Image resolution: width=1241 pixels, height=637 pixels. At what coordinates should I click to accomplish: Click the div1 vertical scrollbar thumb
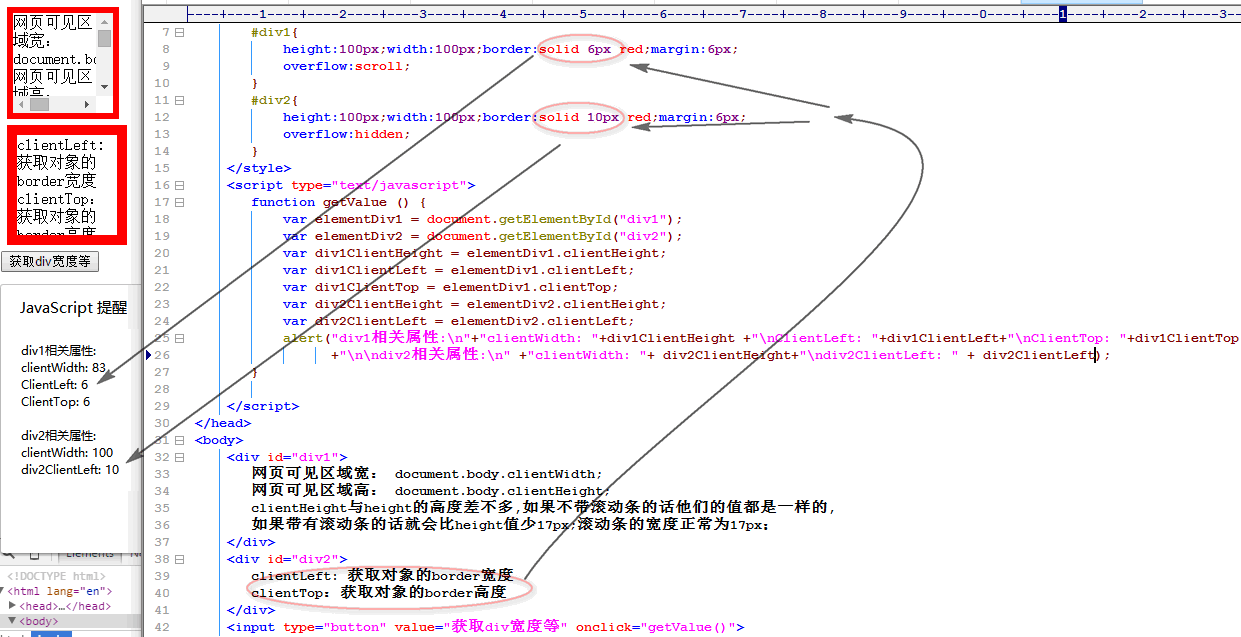104,38
